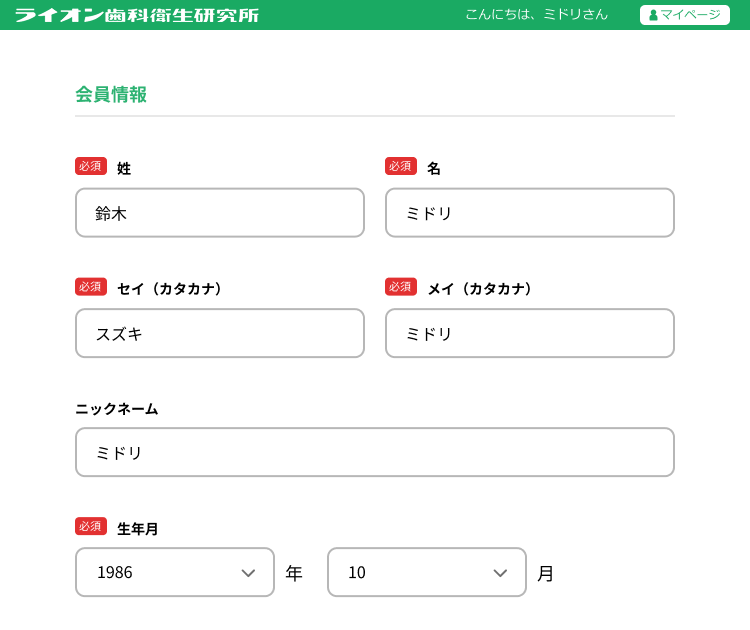Viewport: 750px width, 630px height.
Task: Click the こんにちは、ミドリさん greeting text
Action: tap(536, 15)
